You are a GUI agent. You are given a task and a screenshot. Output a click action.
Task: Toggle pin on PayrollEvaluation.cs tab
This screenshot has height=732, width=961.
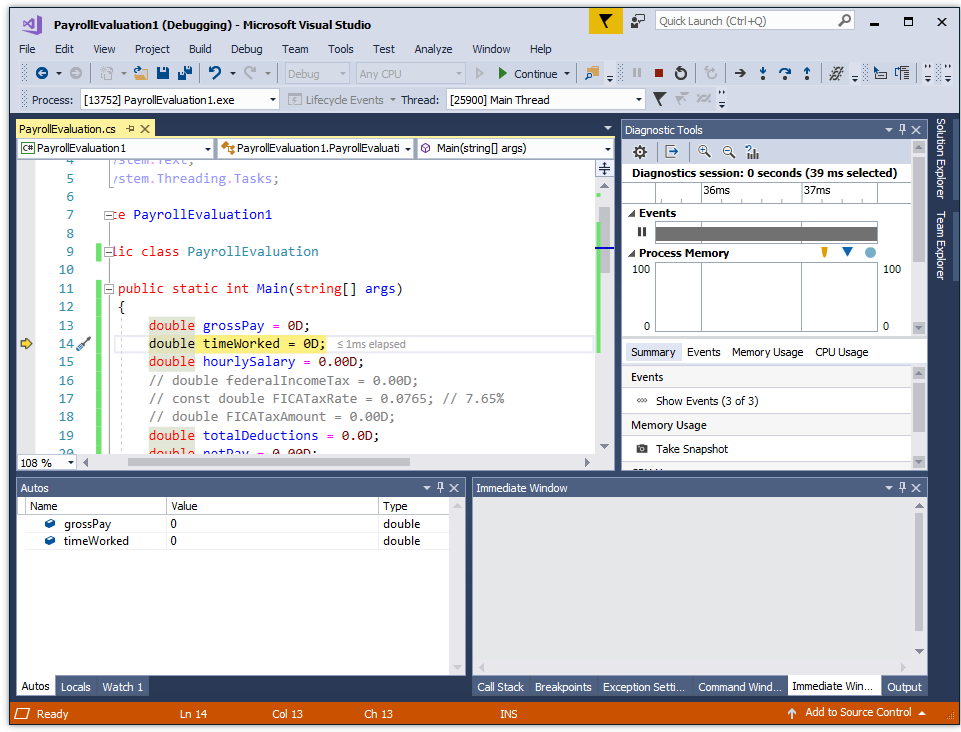coord(130,129)
